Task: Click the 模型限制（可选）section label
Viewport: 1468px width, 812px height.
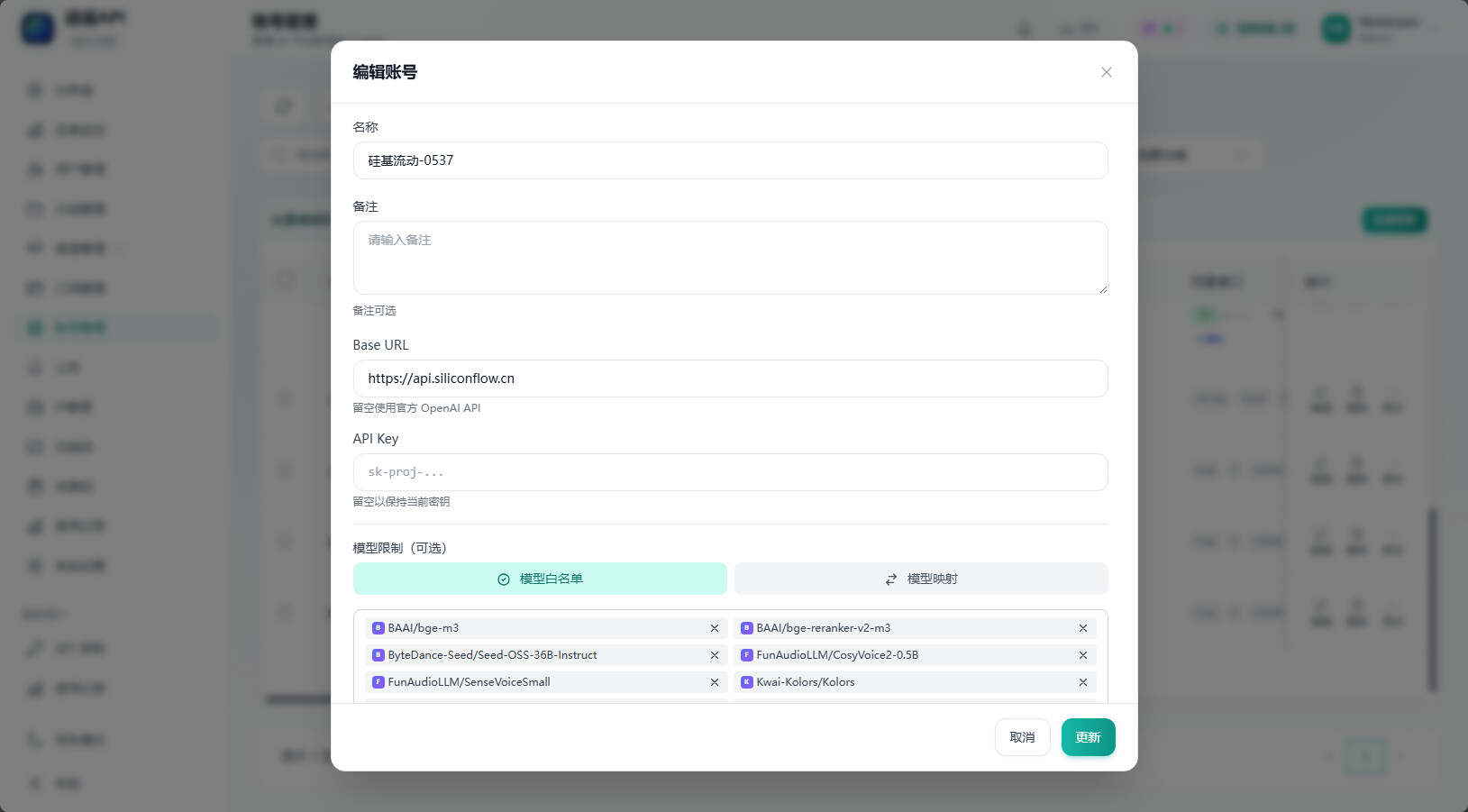Action: [x=399, y=548]
